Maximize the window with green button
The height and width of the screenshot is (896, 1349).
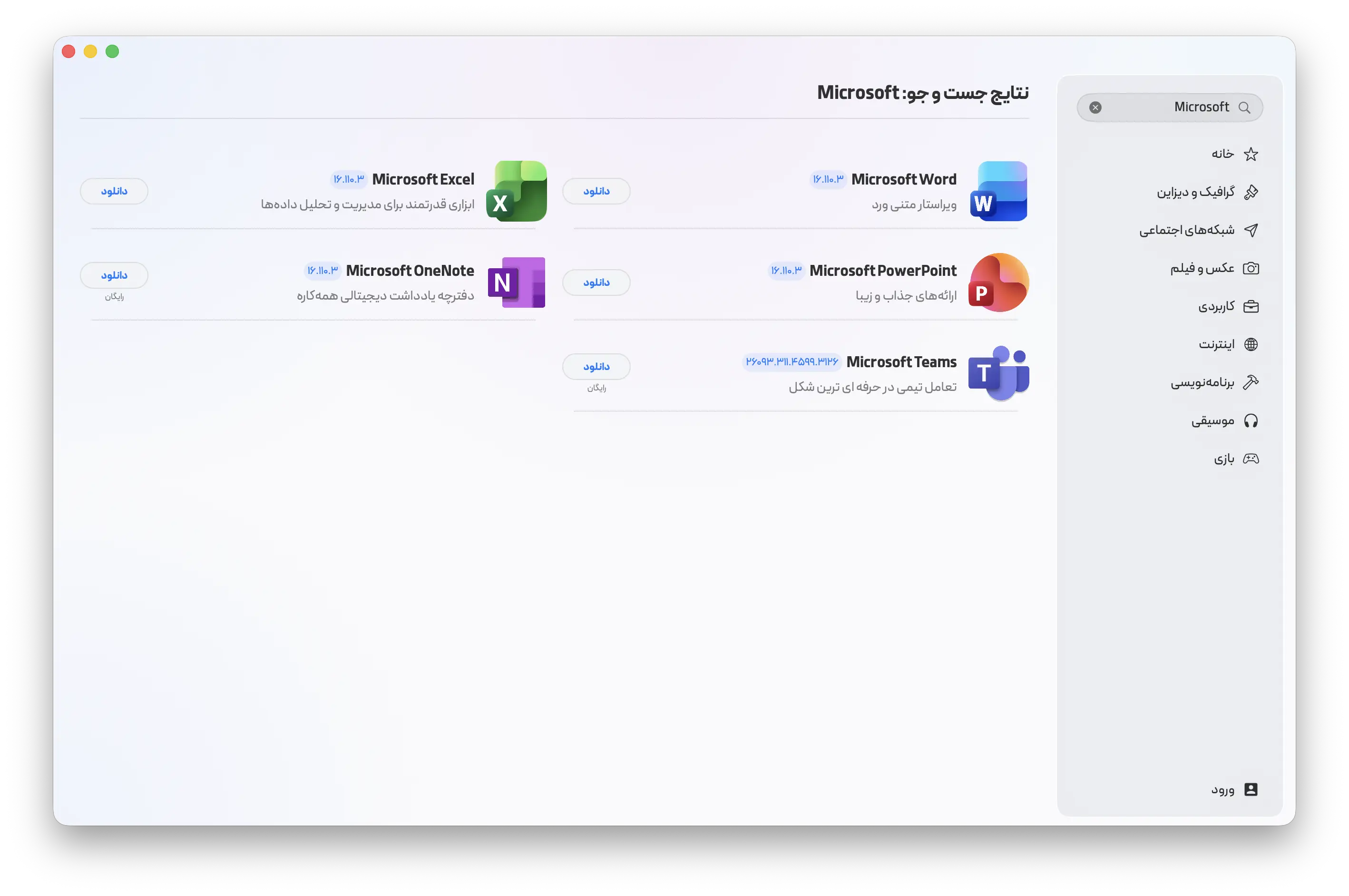[113, 51]
